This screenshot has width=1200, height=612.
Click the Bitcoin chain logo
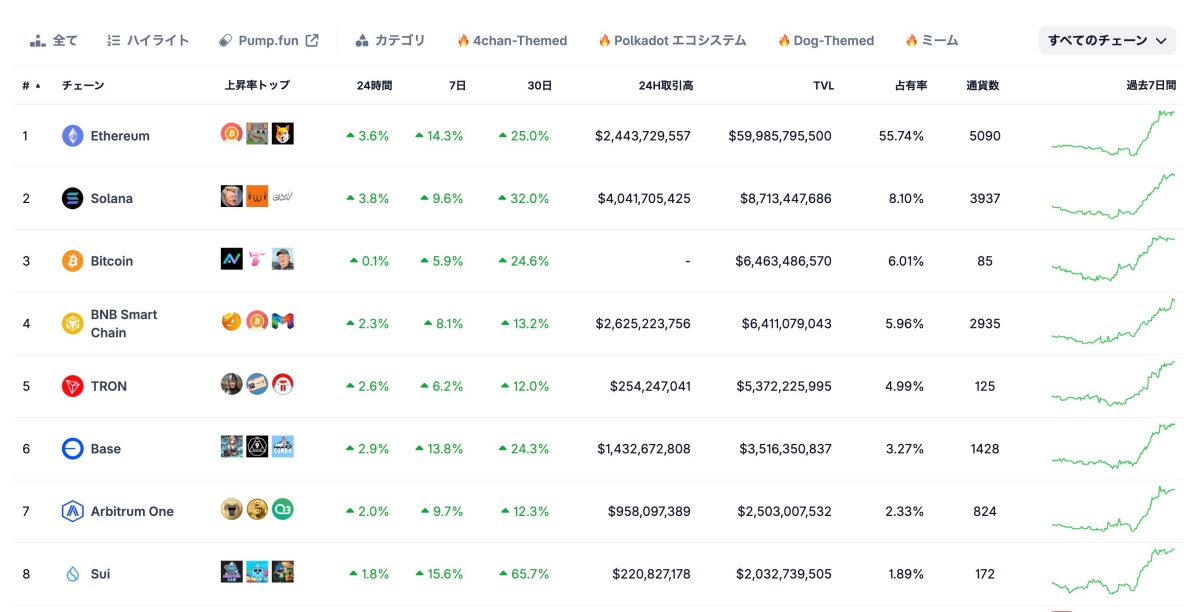click(72, 261)
